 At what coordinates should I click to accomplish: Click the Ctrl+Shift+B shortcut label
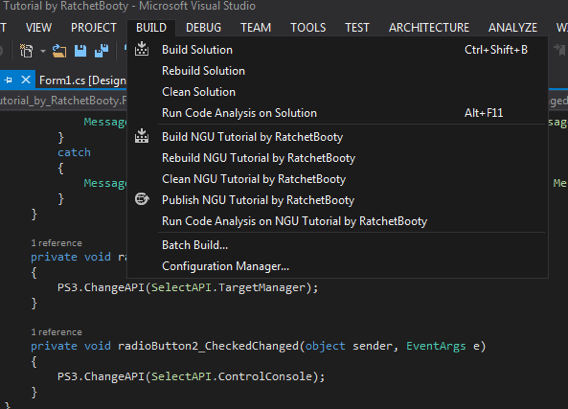(x=496, y=50)
